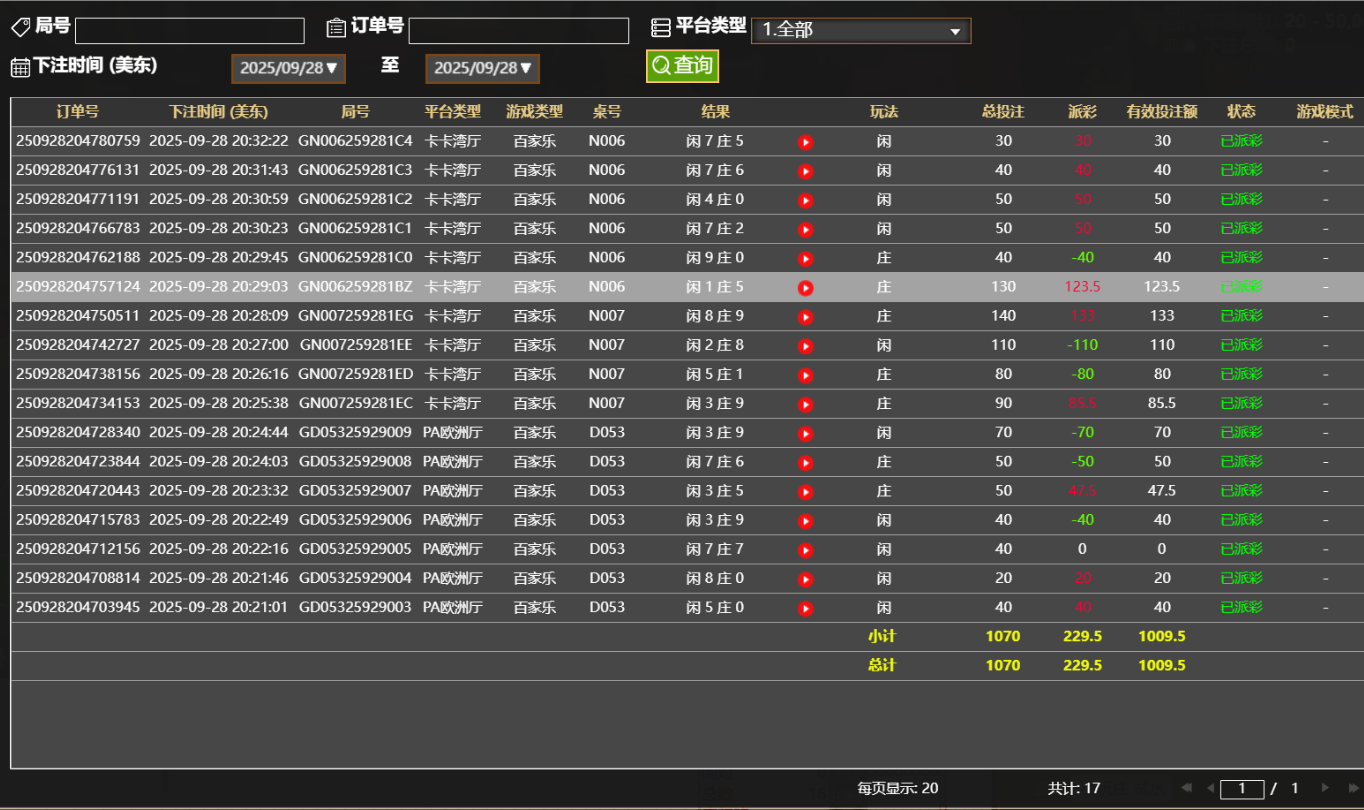Go to the next page arrow icon
This screenshot has height=810, width=1364.
click(1326, 787)
